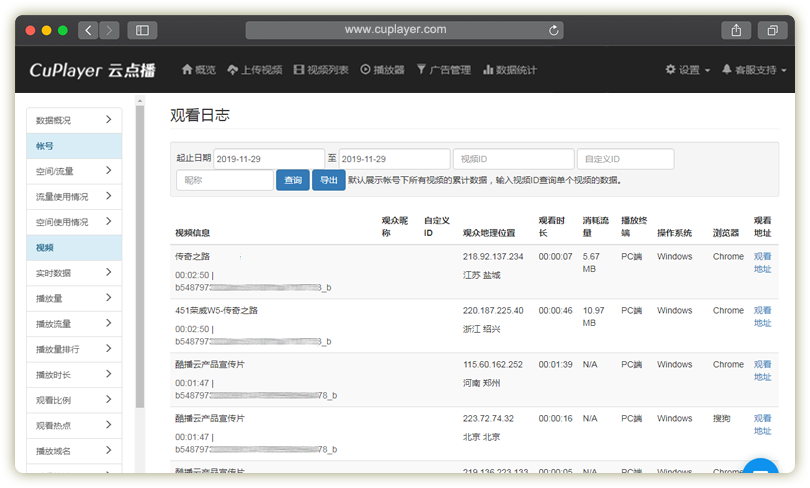Open 播放量排行 in the sidebar

73,350
